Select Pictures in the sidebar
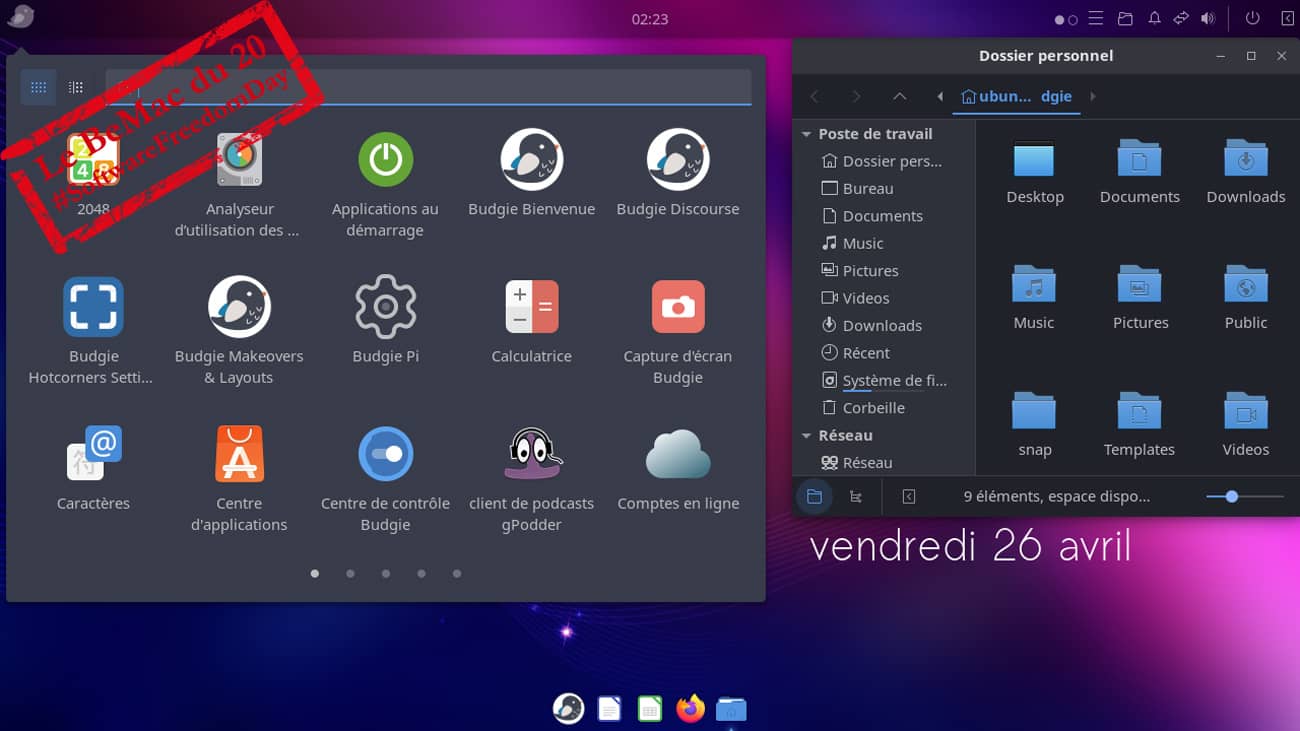The image size is (1300, 731). click(x=860, y=271)
